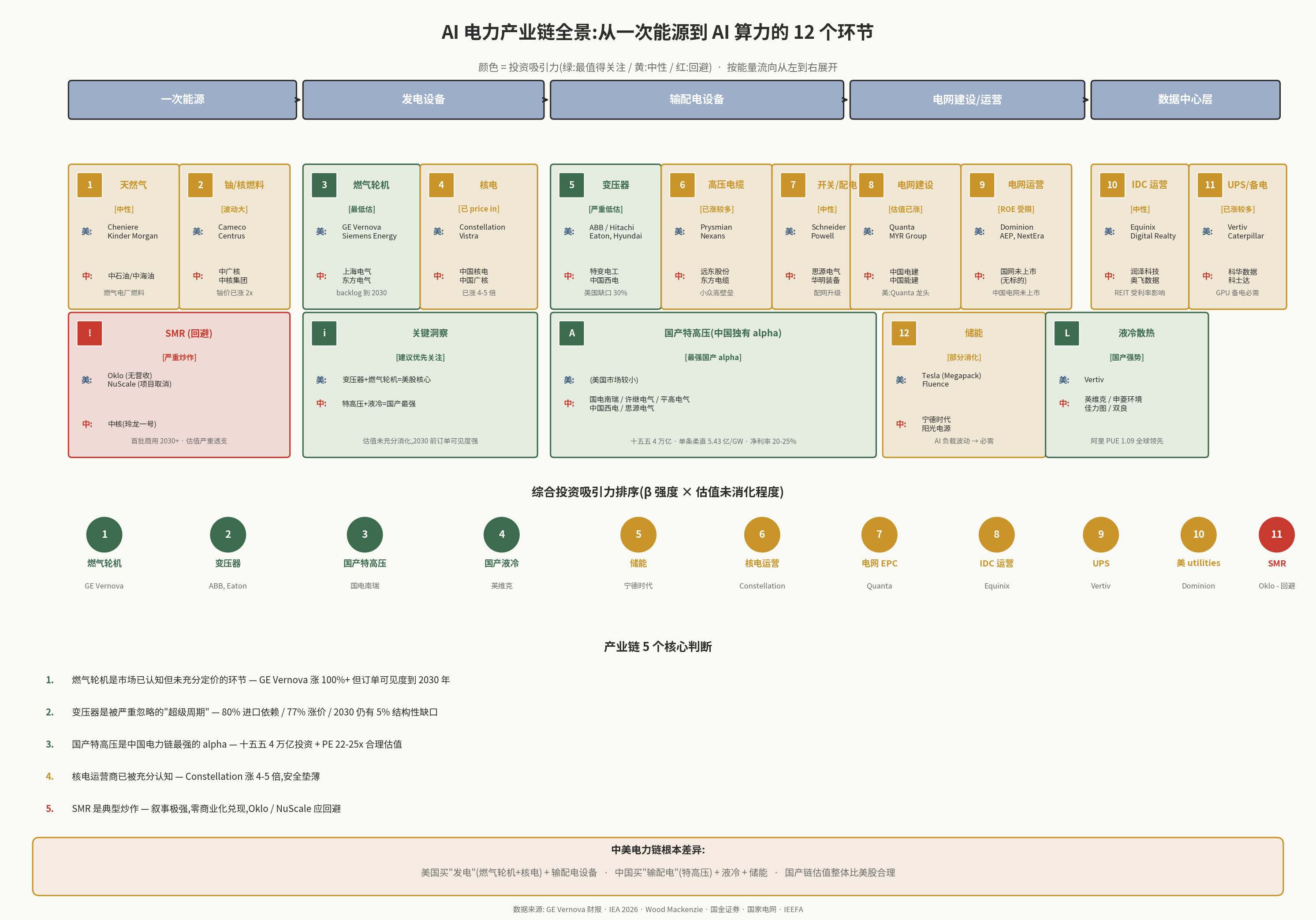
Task: Select the 电网建设/运营 stage header
Action: coord(968,100)
